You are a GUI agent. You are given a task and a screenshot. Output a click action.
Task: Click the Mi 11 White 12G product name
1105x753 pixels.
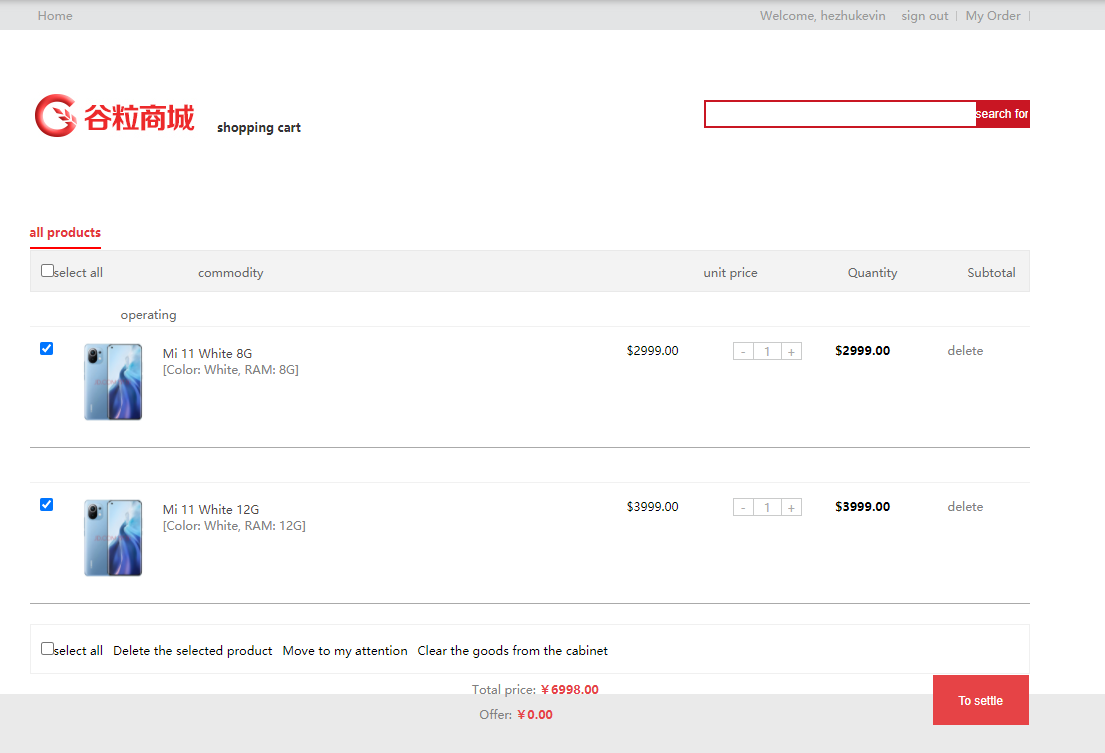tap(211, 509)
